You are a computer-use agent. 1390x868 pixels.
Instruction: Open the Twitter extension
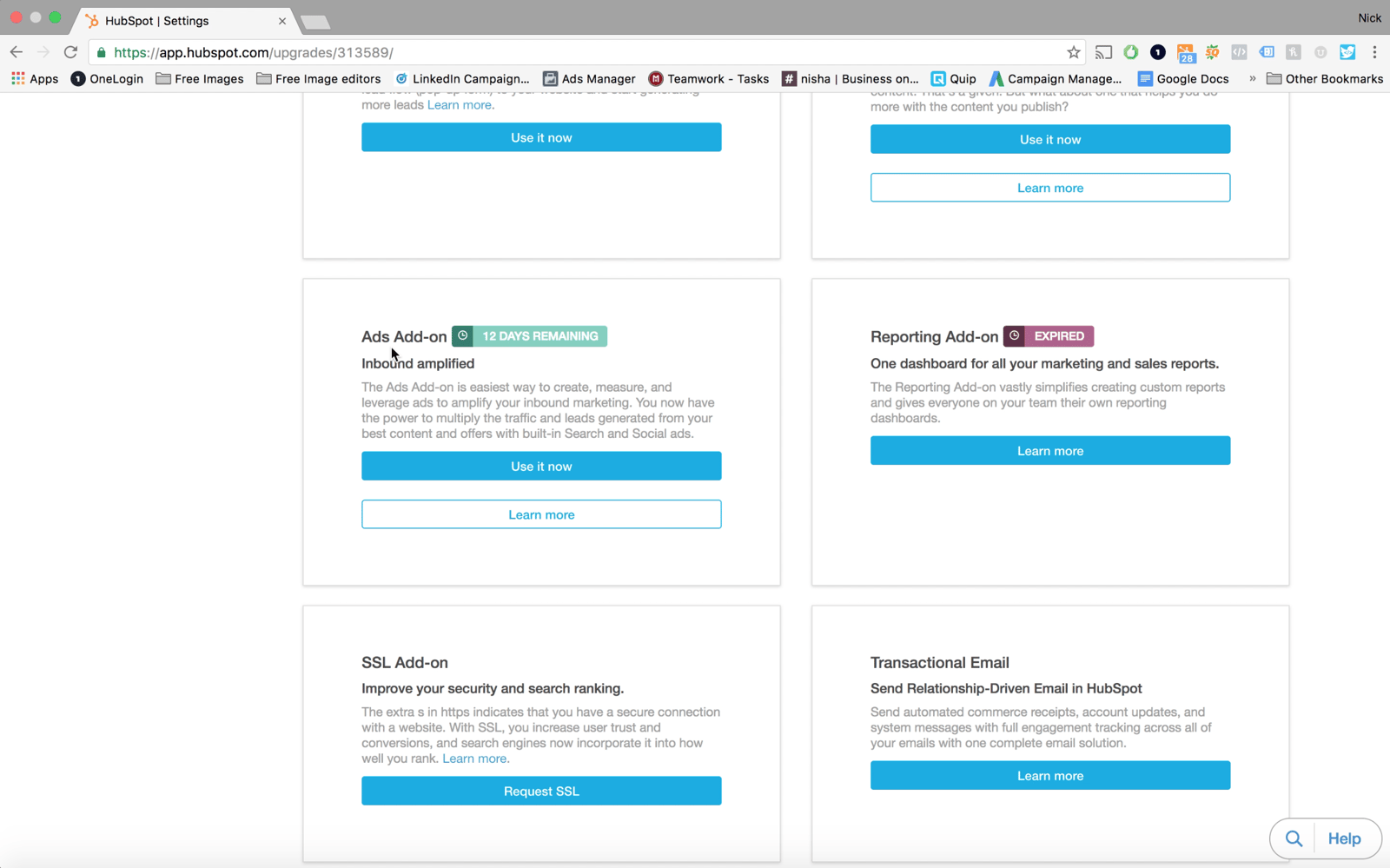1347,52
